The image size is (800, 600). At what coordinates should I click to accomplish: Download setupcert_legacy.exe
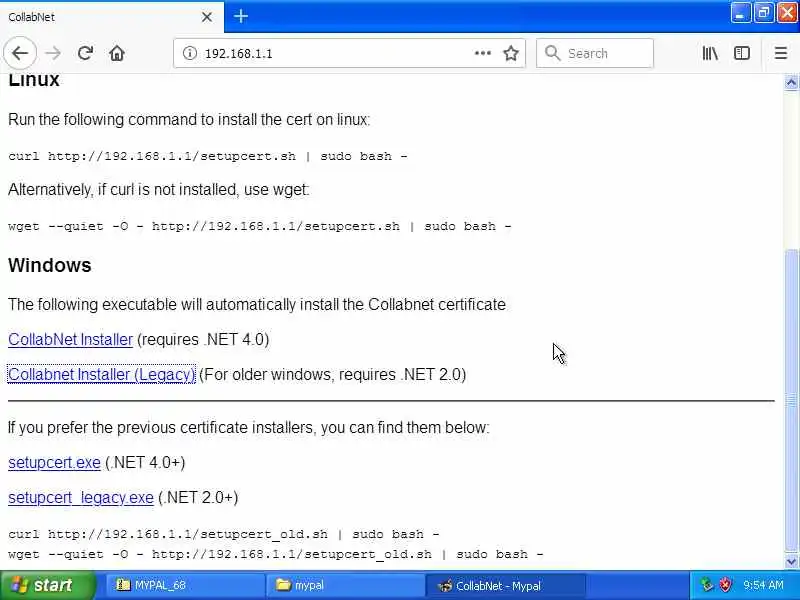click(81, 497)
